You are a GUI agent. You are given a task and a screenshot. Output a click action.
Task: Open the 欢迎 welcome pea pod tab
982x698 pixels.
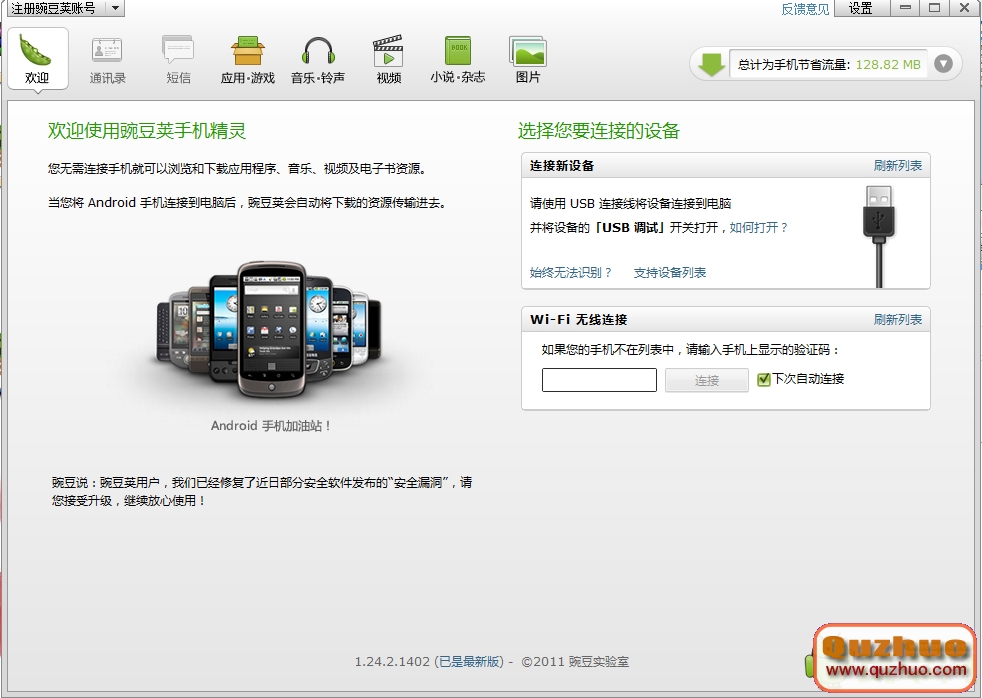tap(37, 59)
